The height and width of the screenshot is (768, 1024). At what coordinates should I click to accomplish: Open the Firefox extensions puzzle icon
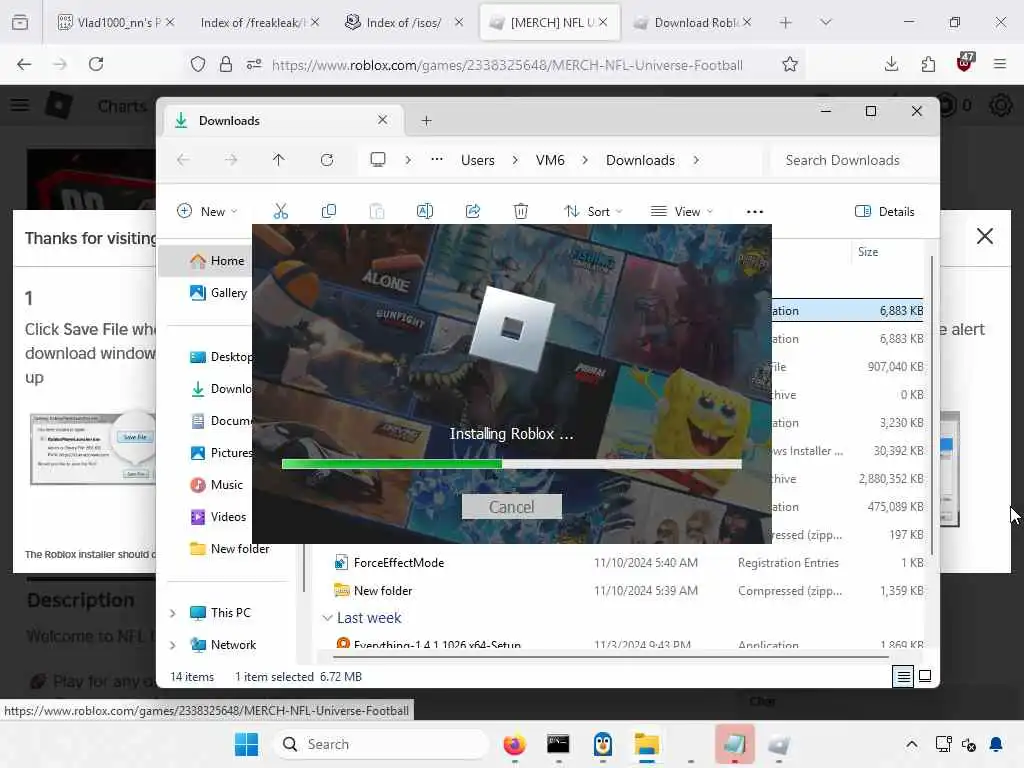point(928,64)
